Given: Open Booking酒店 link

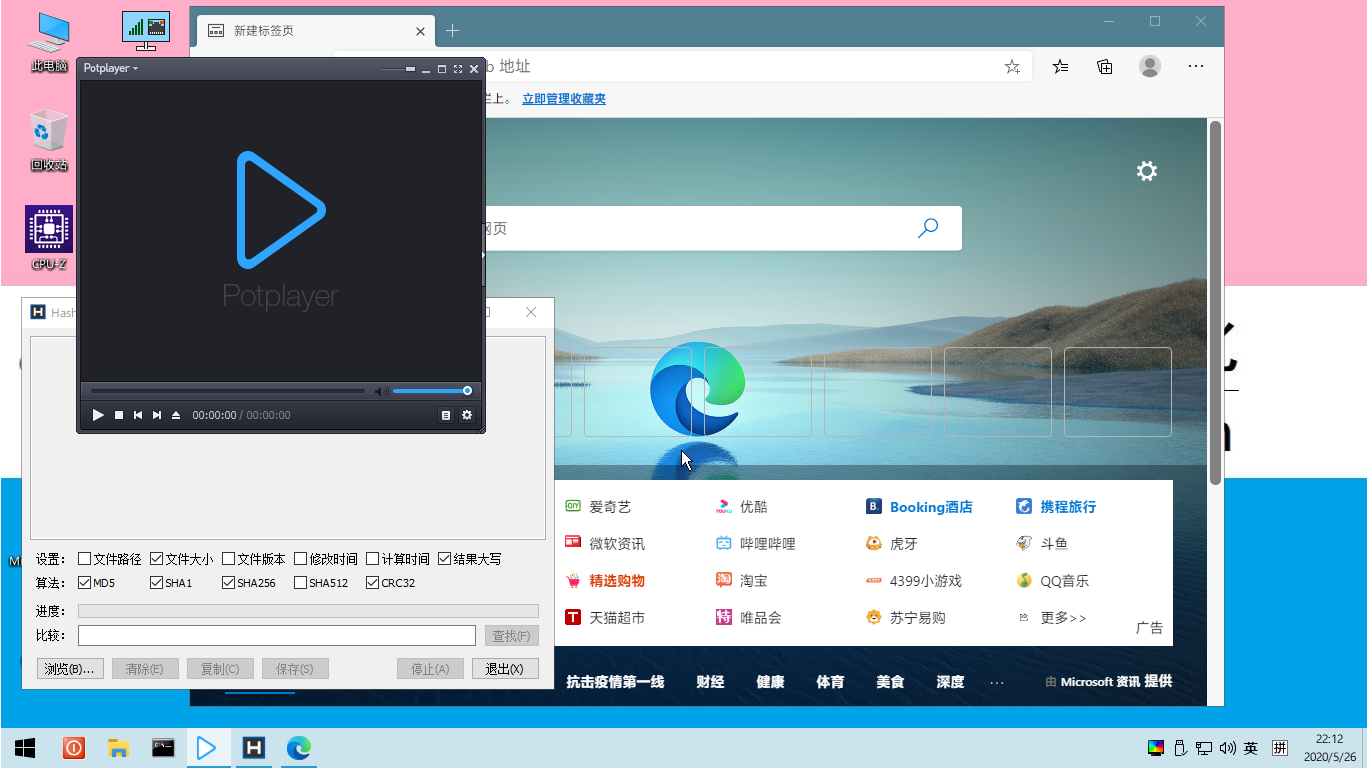Looking at the screenshot, I should point(919,507).
